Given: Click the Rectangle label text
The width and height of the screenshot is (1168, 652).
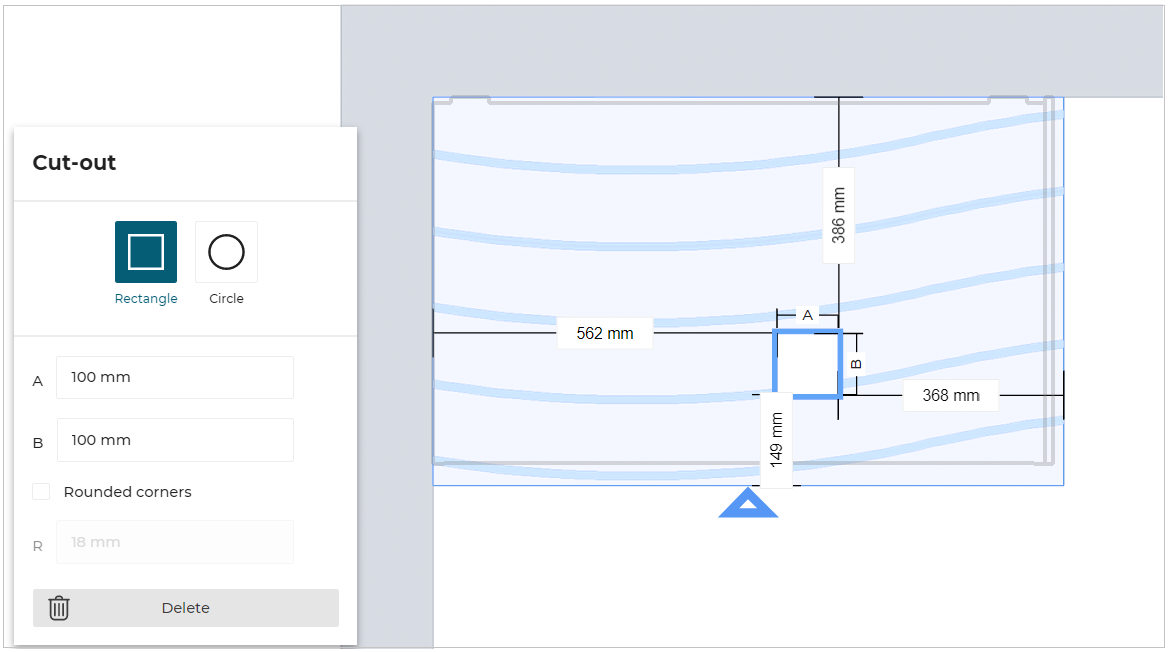Looking at the screenshot, I should point(146,299).
